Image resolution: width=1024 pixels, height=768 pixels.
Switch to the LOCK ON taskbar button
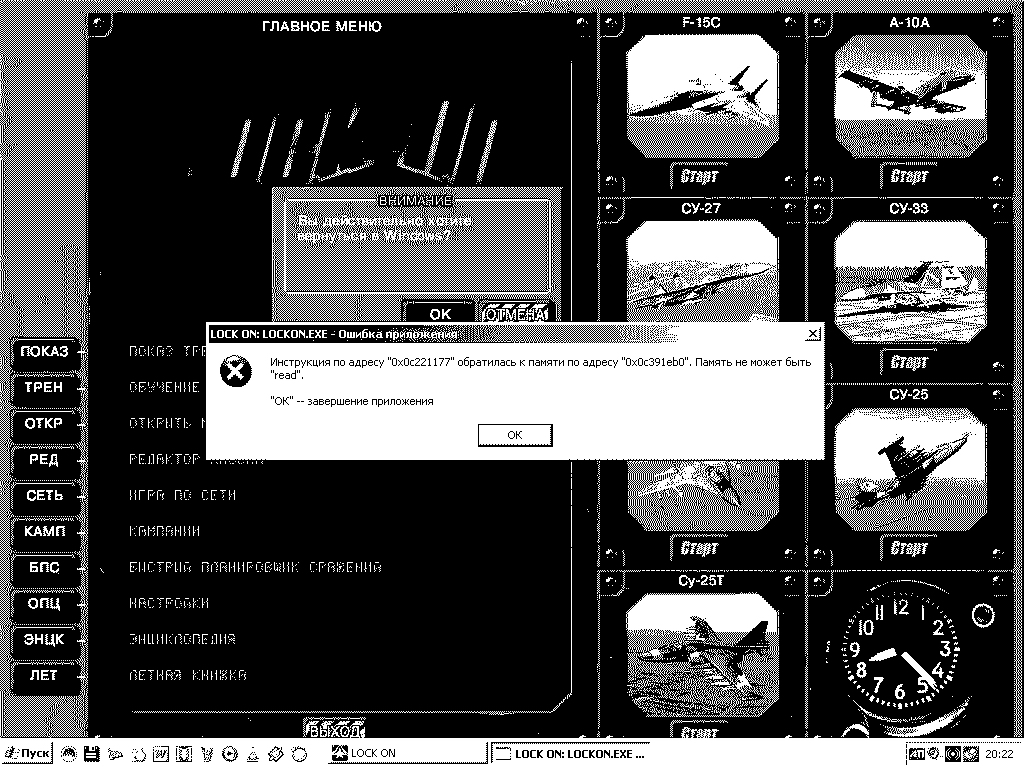pyautogui.click(x=406, y=754)
